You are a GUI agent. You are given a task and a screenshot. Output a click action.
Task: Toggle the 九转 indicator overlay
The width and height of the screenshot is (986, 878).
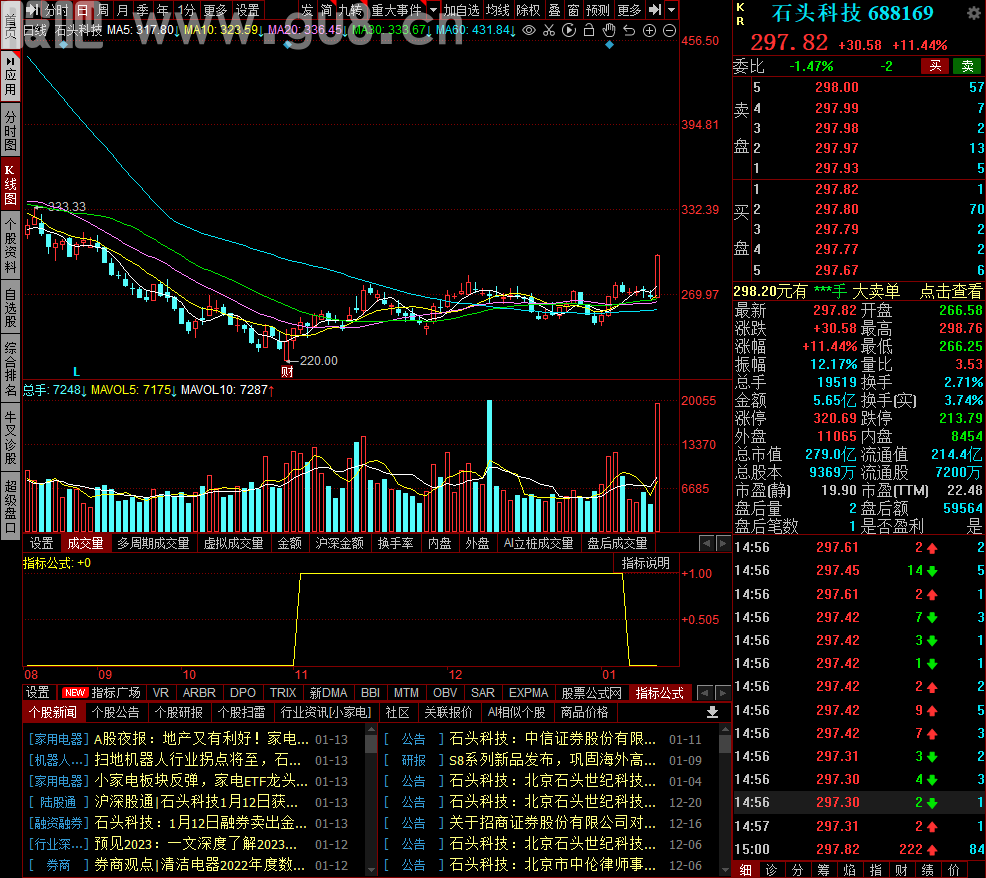[x=351, y=10]
